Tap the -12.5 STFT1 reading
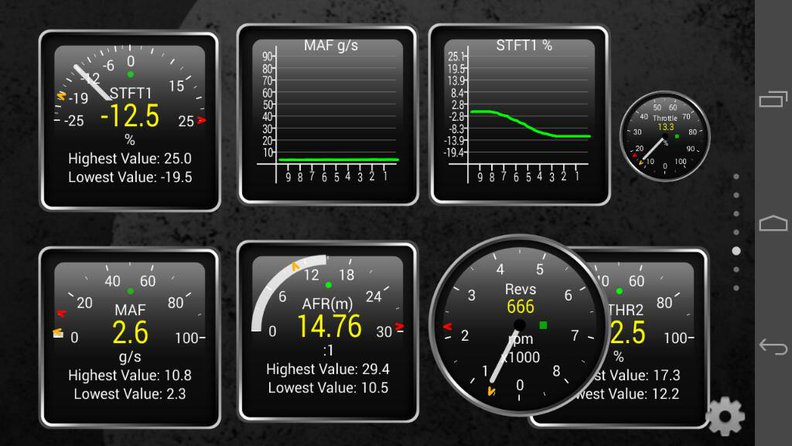Image resolution: width=792 pixels, height=446 pixels. click(129, 116)
